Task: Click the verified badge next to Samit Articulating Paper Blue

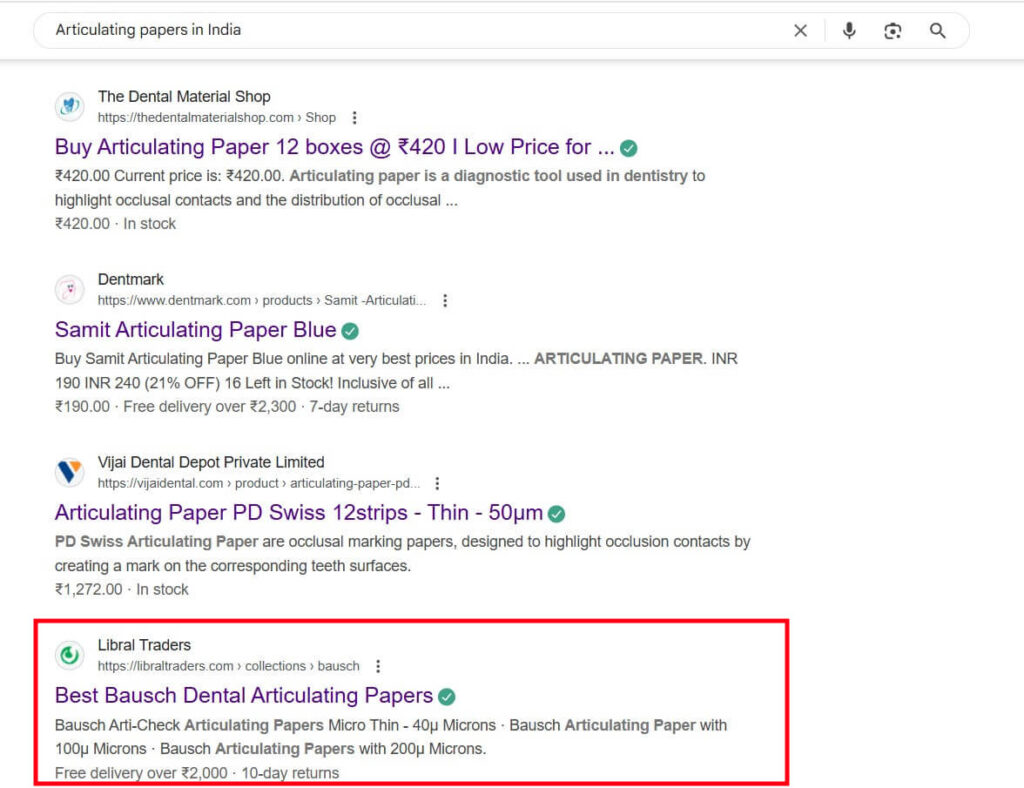Action: pyautogui.click(x=350, y=332)
